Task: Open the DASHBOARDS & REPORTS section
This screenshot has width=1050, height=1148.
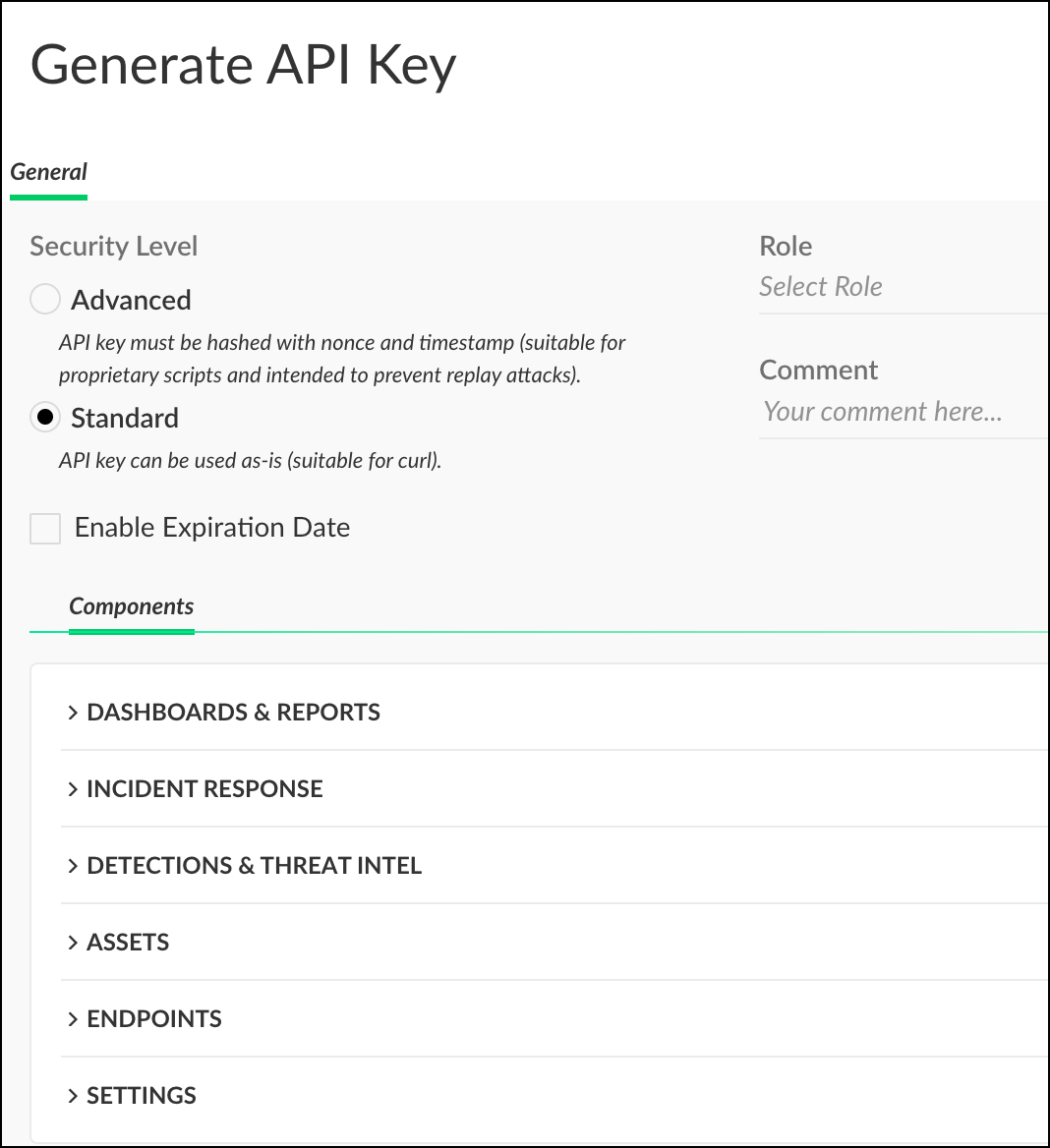Action: pos(234,712)
